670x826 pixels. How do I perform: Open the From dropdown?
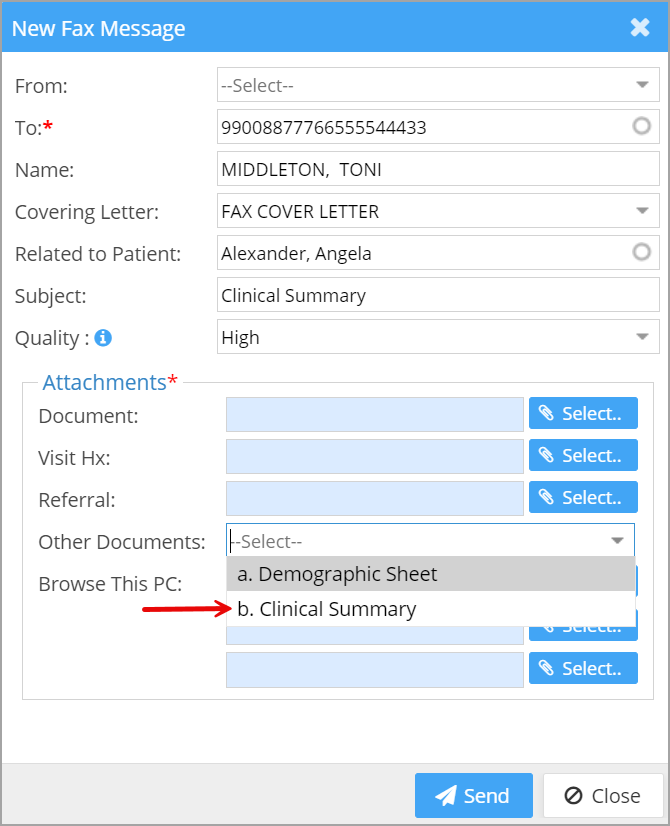pyautogui.click(x=642, y=85)
